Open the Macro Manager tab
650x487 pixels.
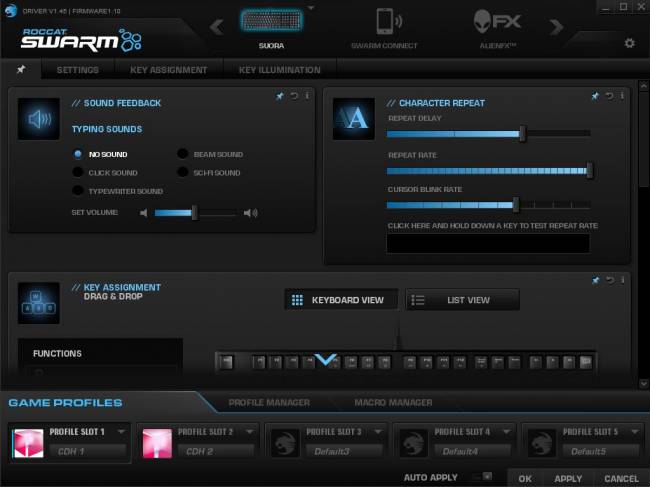click(393, 402)
